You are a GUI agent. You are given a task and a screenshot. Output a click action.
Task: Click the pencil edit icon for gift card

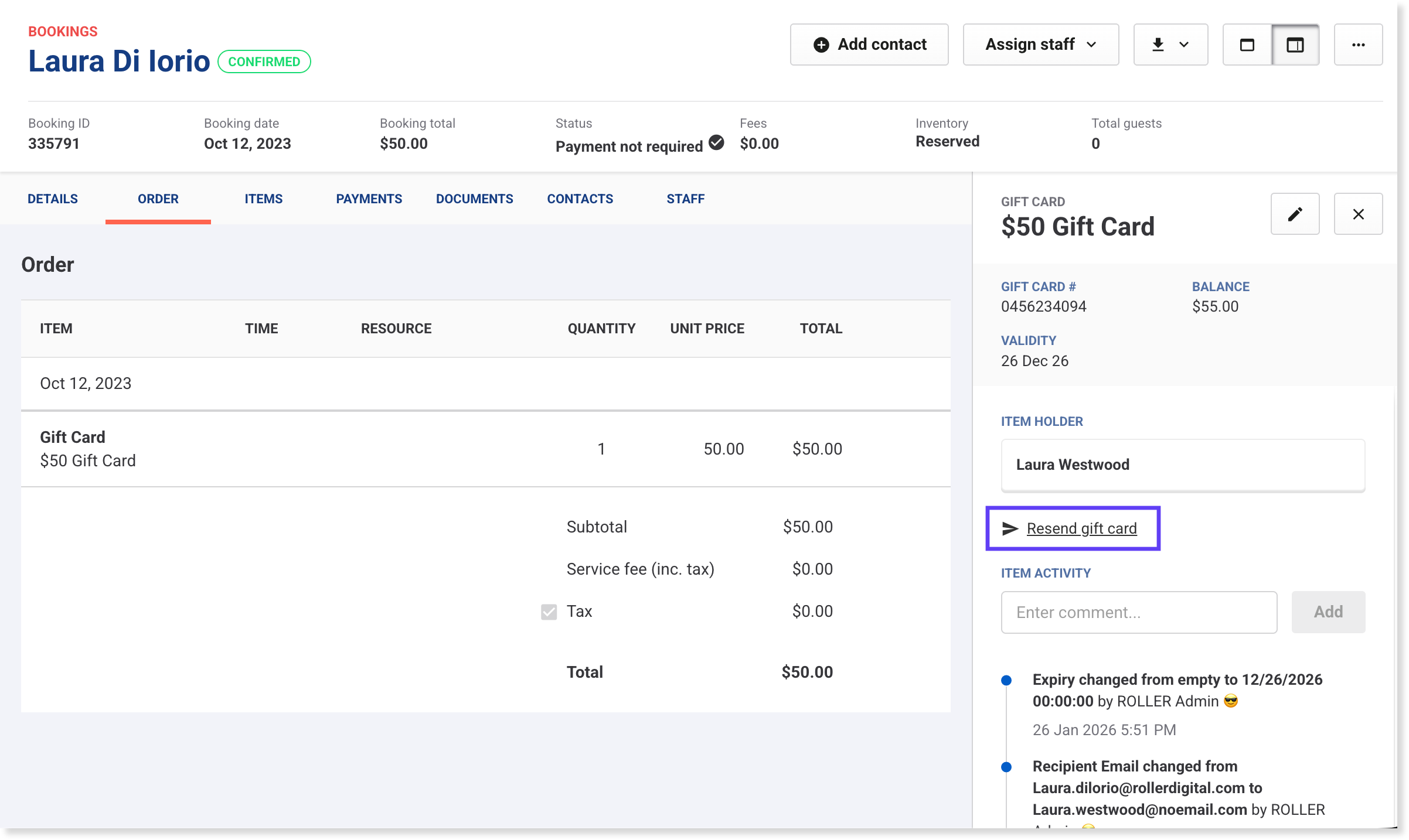point(1295,214)
